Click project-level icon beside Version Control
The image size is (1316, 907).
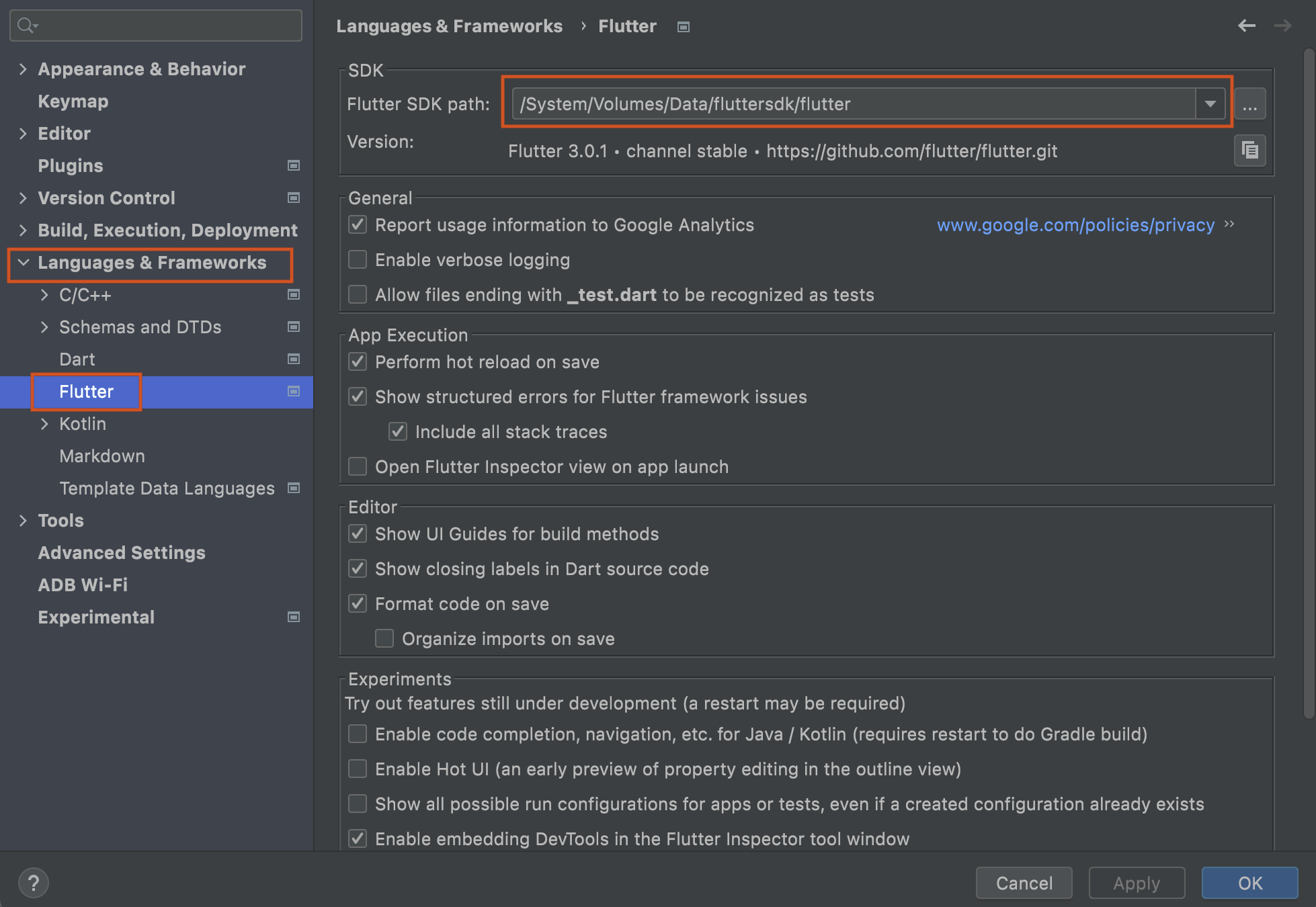pyautogui.click(x=294, y=198)
